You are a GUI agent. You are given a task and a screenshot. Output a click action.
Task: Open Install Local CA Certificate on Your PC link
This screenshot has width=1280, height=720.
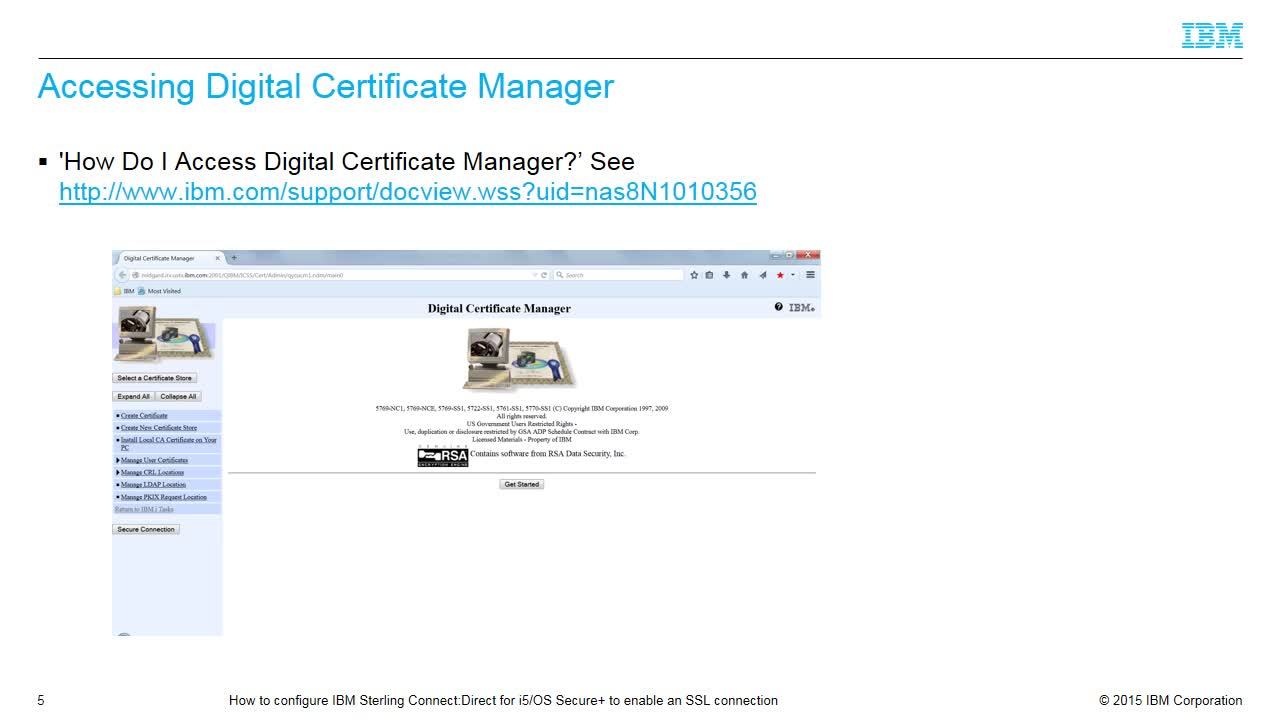(168, 444)
